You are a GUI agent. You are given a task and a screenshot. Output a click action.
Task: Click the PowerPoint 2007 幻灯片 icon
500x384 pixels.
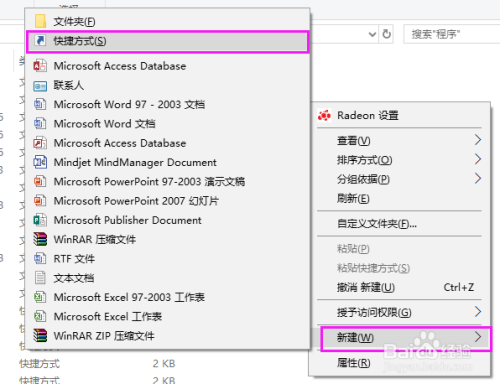[x=40, y=201]
